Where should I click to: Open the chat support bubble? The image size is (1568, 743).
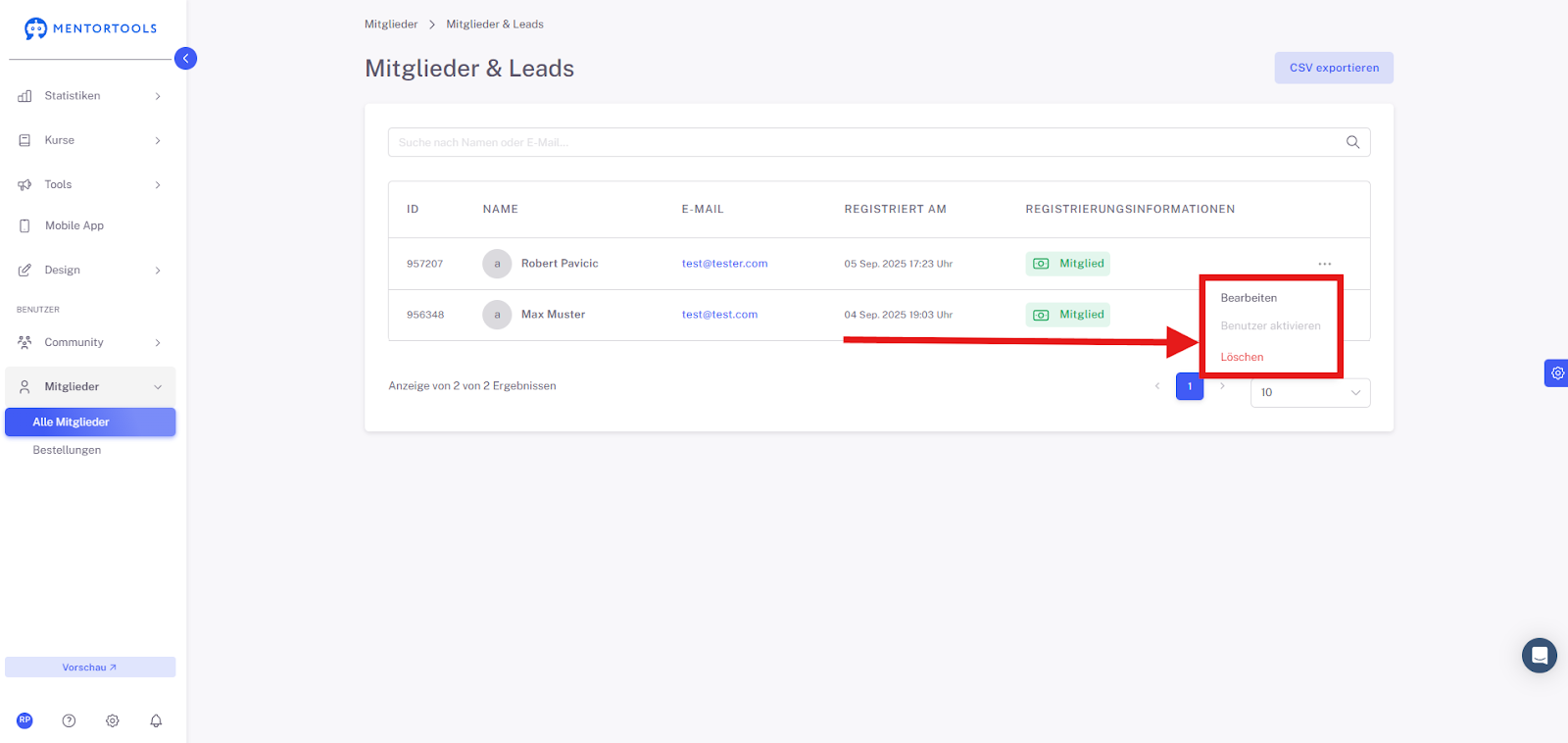pyautogui.click(x=1539, y=655)
